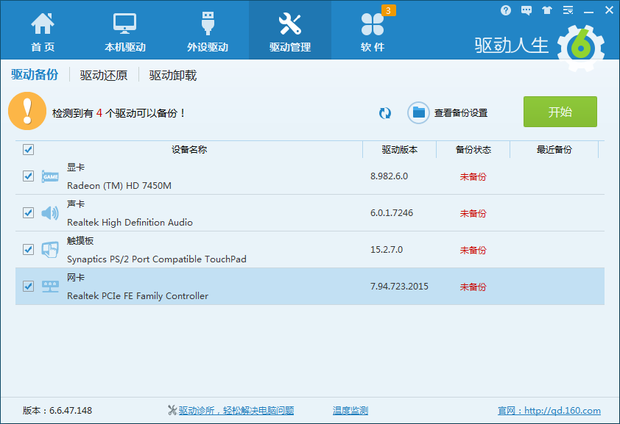Select the Radeon (TM) HD 7450M text
The height and width of the screenshot is (424, 620).
pyautogui.click(x=119, y=186)
